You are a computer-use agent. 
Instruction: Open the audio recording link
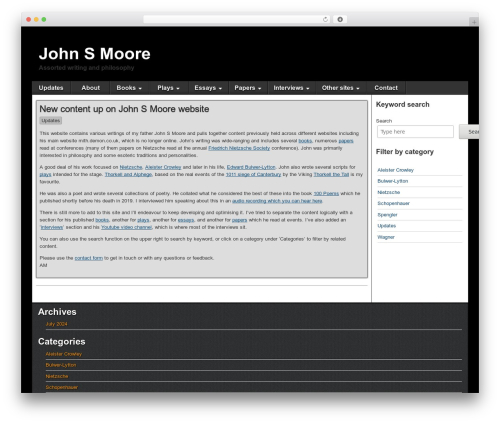277,201
